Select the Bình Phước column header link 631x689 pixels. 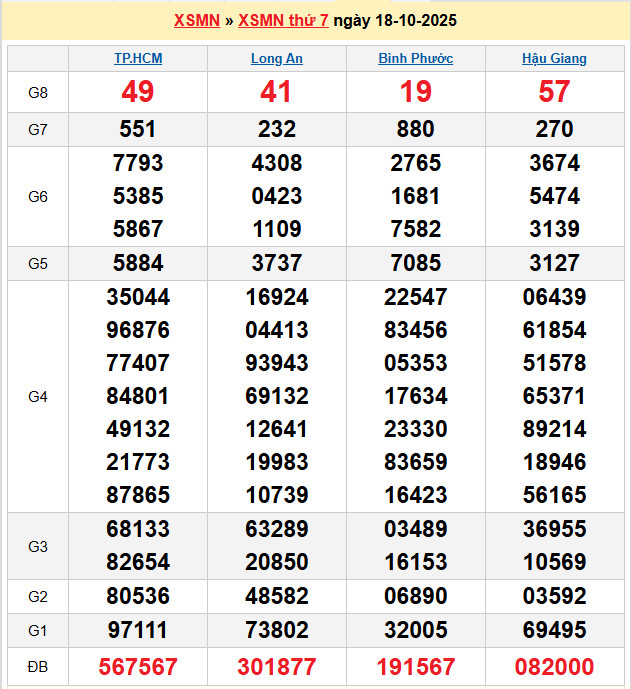pos(415,59)
